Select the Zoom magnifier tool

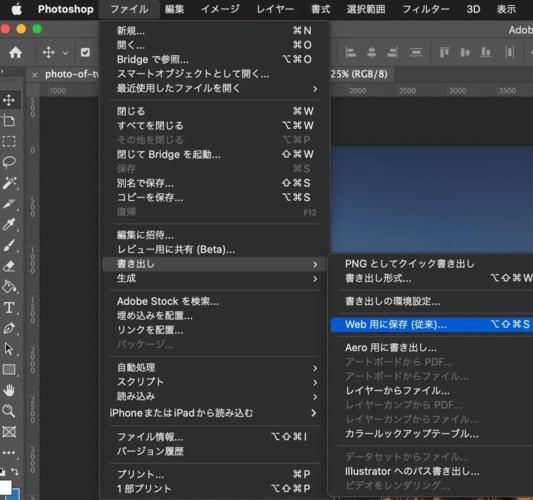pyautogui.click(x=9, y=411)
